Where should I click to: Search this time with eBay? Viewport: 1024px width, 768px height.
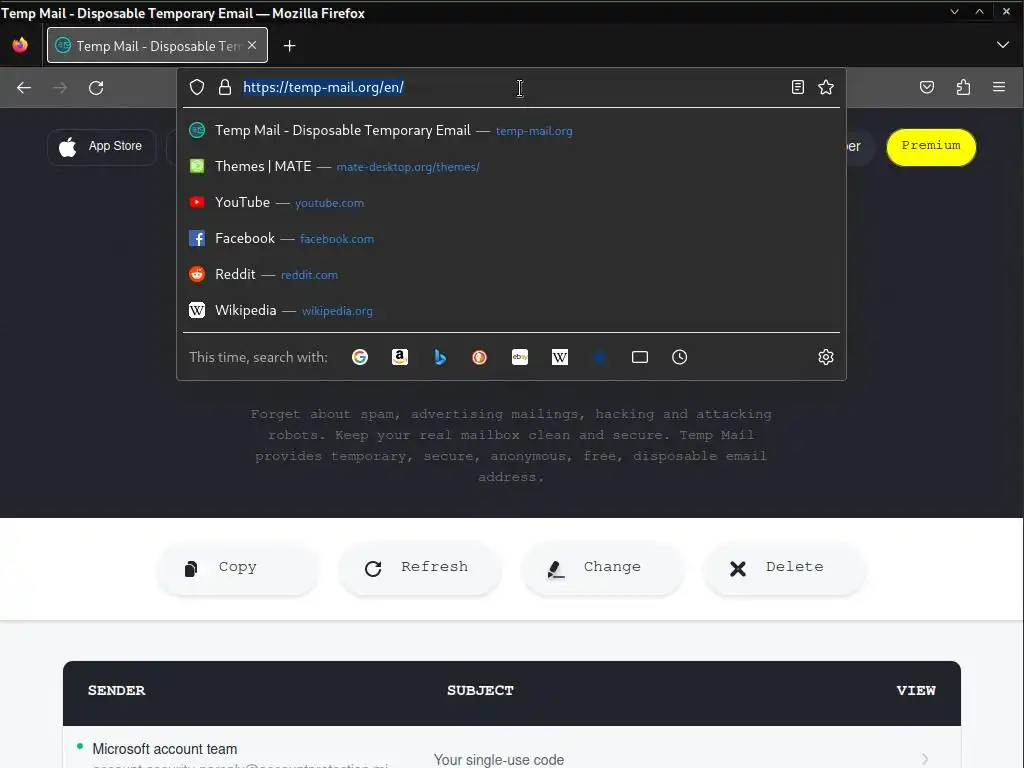click(520, 357)
